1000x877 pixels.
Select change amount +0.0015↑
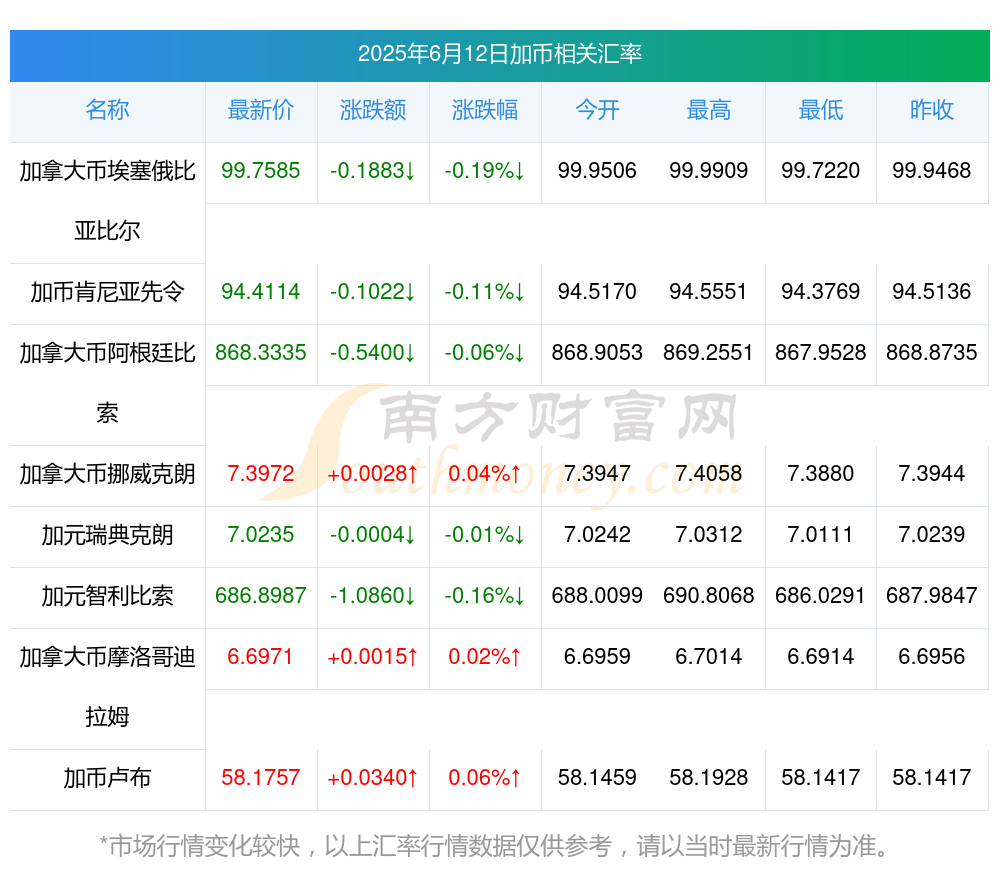point(373,656)
